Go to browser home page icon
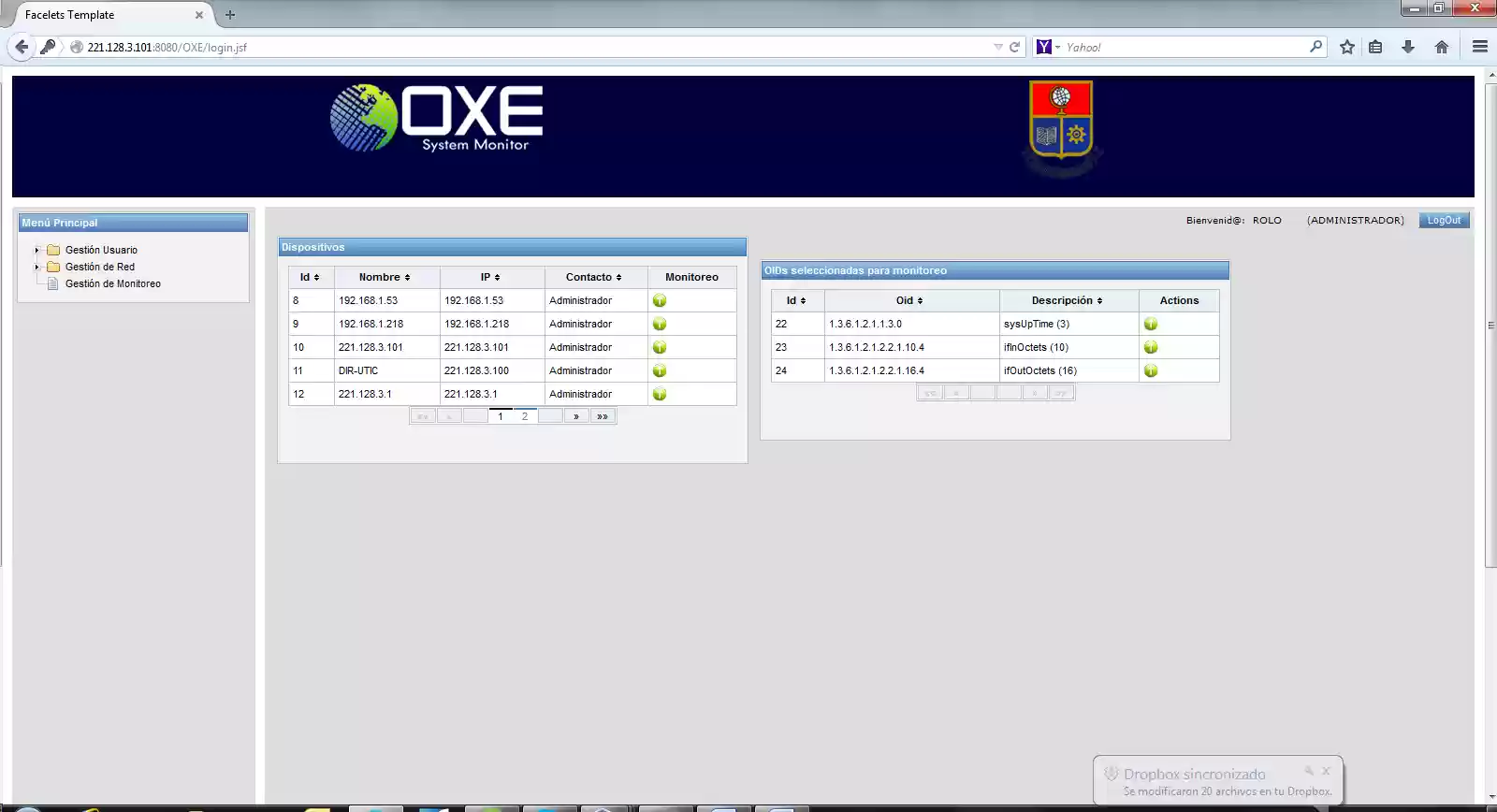1497x812 pixels. (1442, 47)
